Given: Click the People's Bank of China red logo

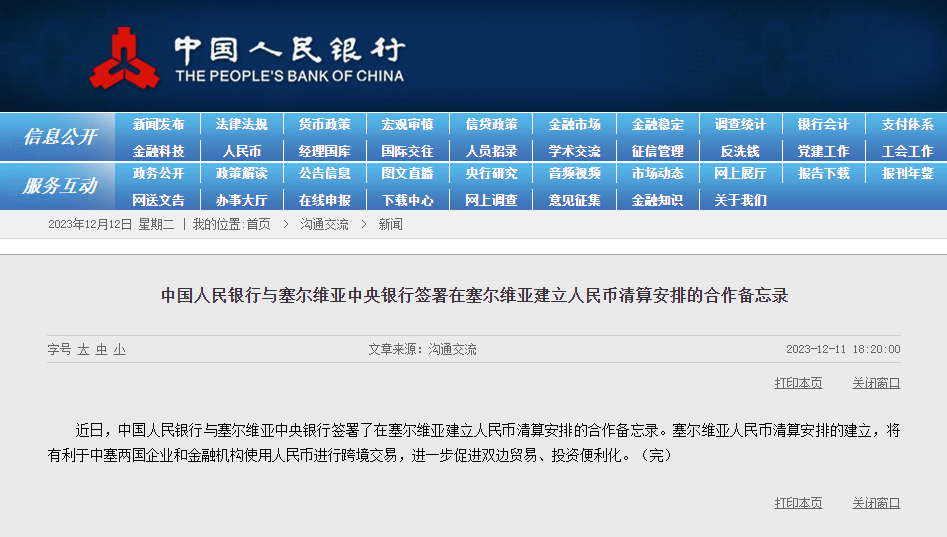Looking at the screenshot, I should [124, 58].
